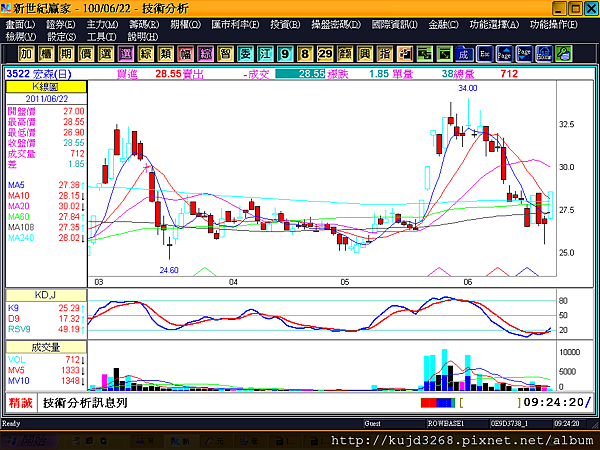600x450 pixels.
Task: Open the 設定(S) menu
Action: click(61, 37)
